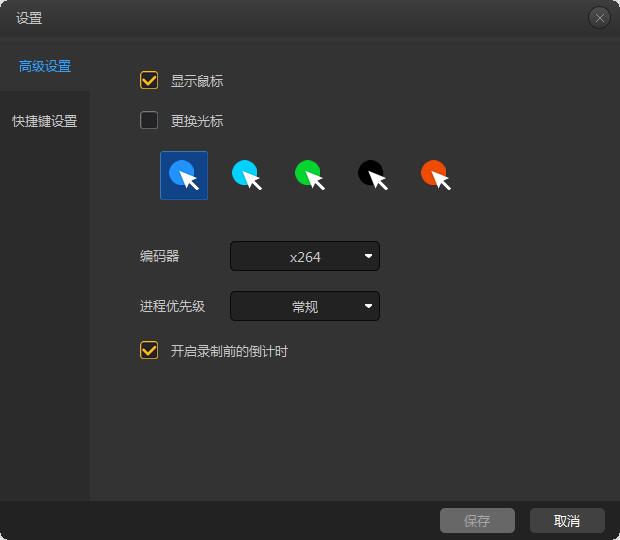Open the 编码器 x264 dropdown
Screen dimensions: 620x540
pos(305,256)
